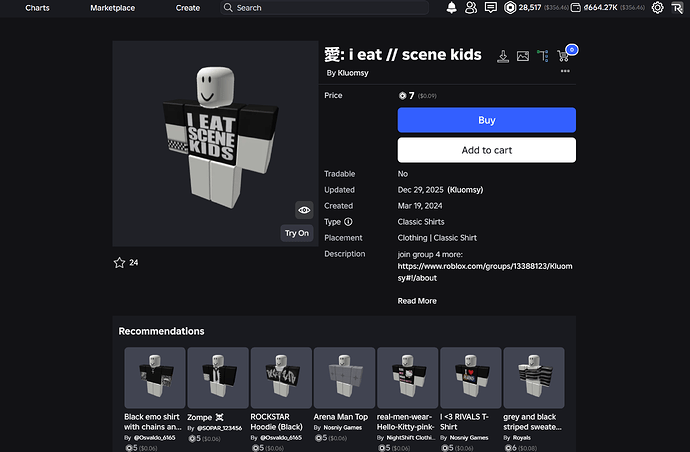Click the main I EAT SCENE KIDS avatar preview
Viewport: 690px width, 452px height.
(x=215, y=143)
